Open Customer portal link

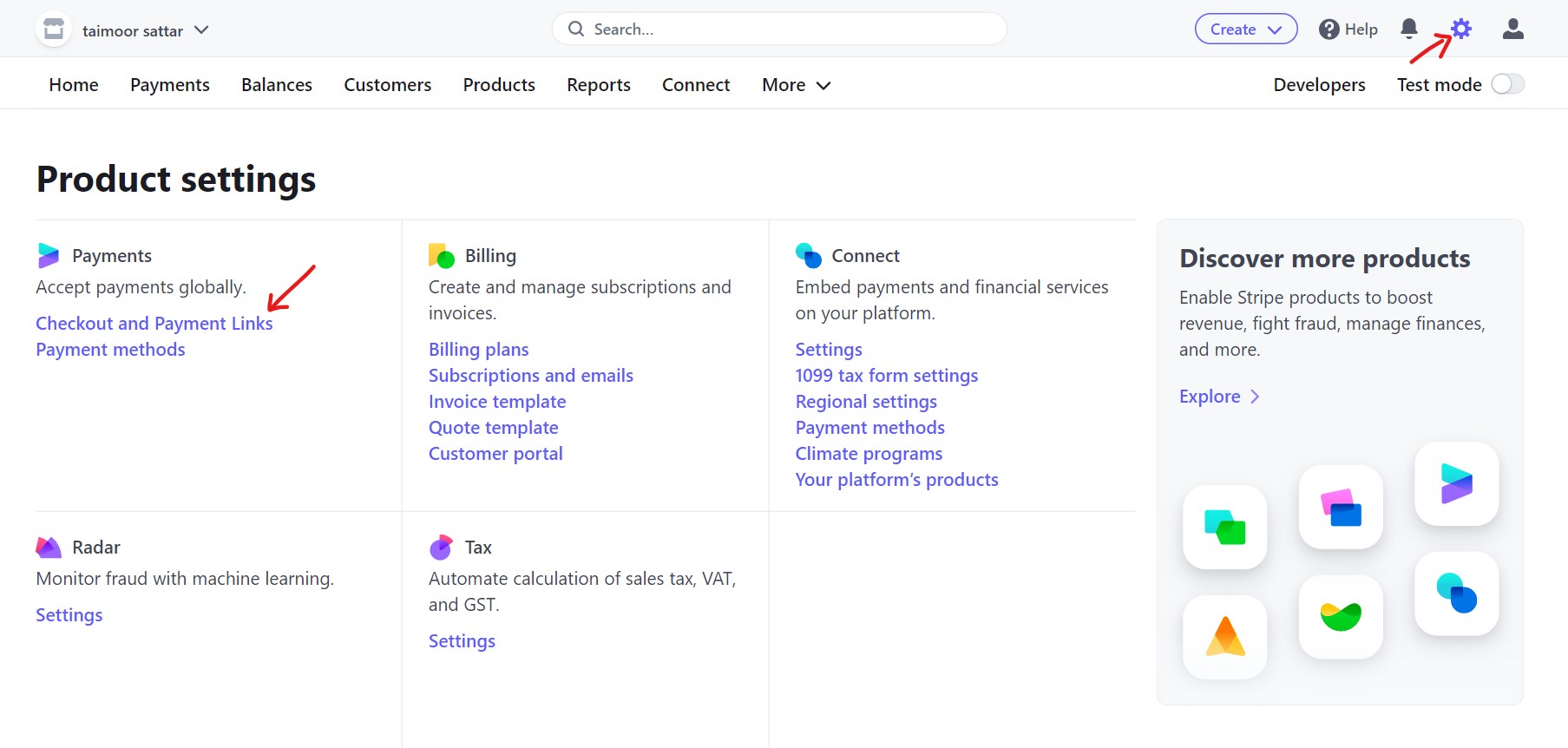click(x=495, y=453)
